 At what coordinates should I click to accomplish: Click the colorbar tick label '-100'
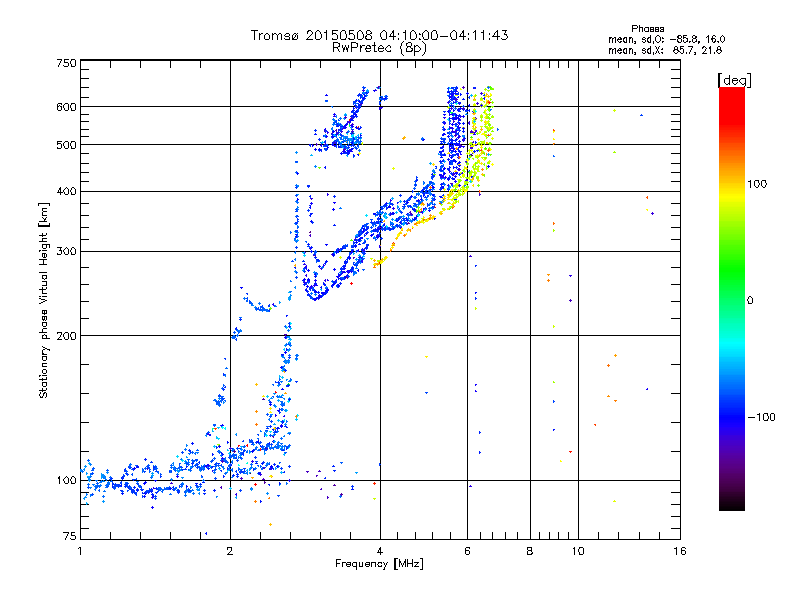(x=762, y=417)
